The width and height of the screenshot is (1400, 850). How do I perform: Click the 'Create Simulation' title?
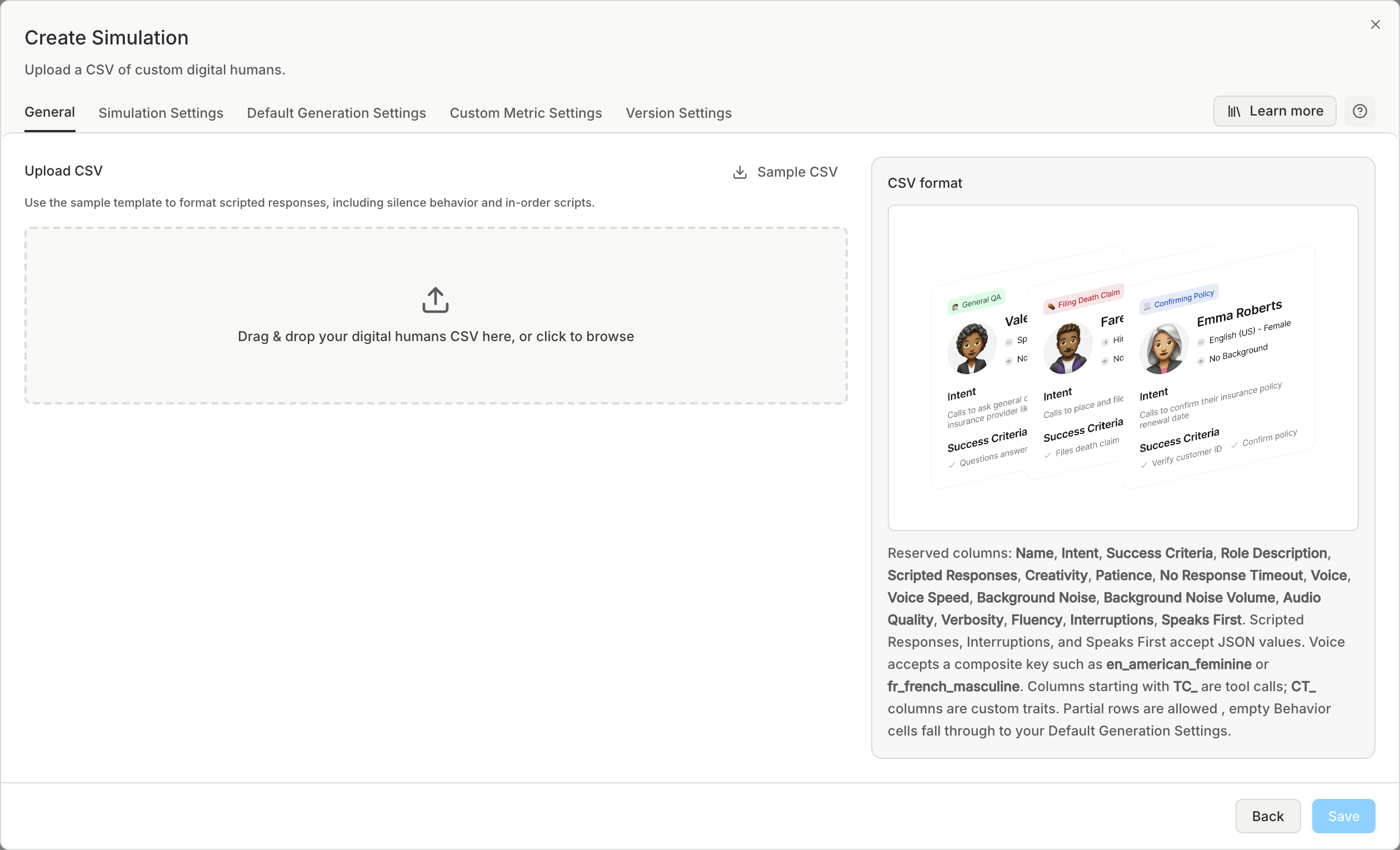tap(106, 38)
